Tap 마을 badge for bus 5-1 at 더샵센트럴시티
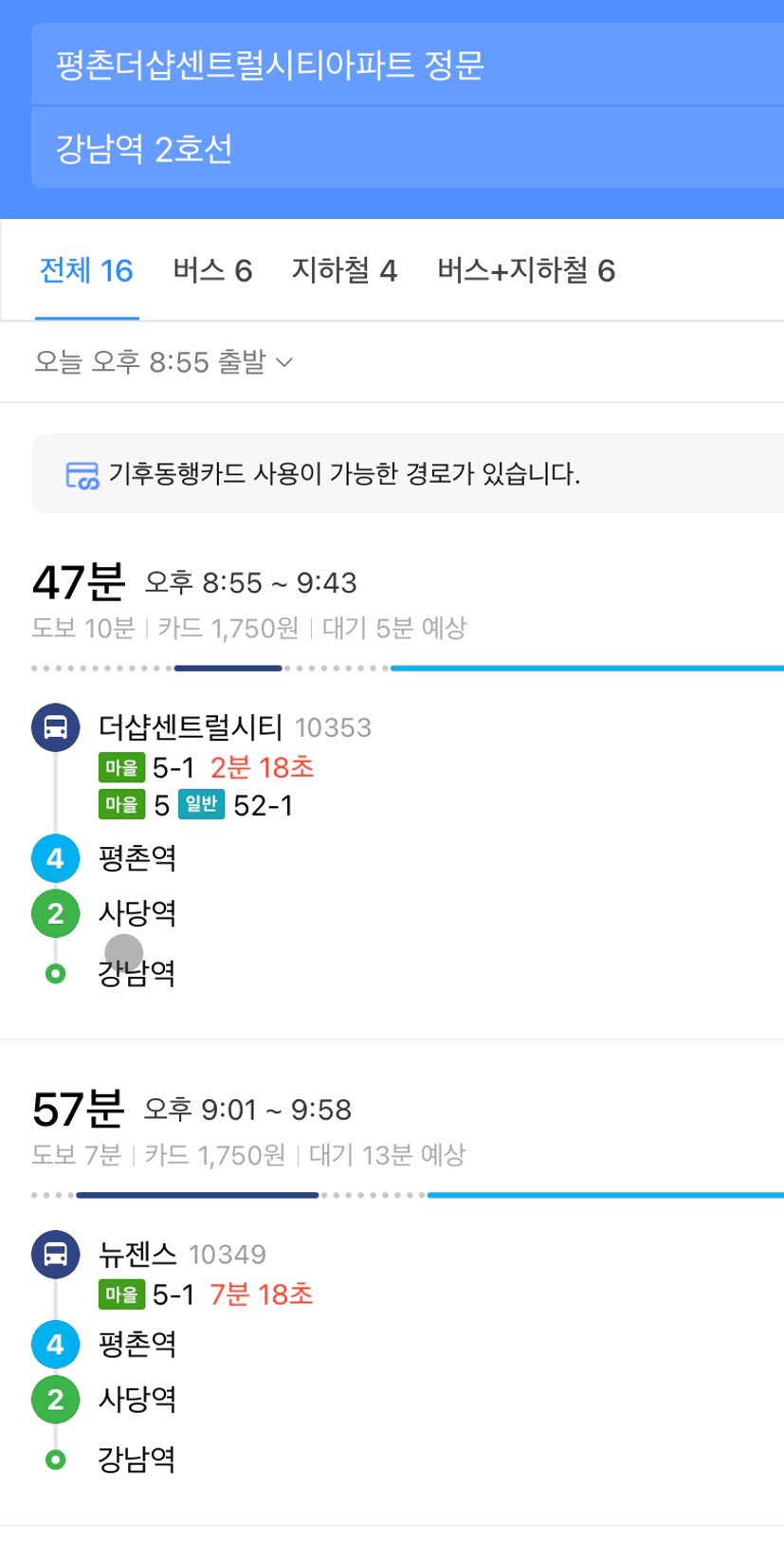Viewport: 784px width, 1560px height. pos(121,767)
